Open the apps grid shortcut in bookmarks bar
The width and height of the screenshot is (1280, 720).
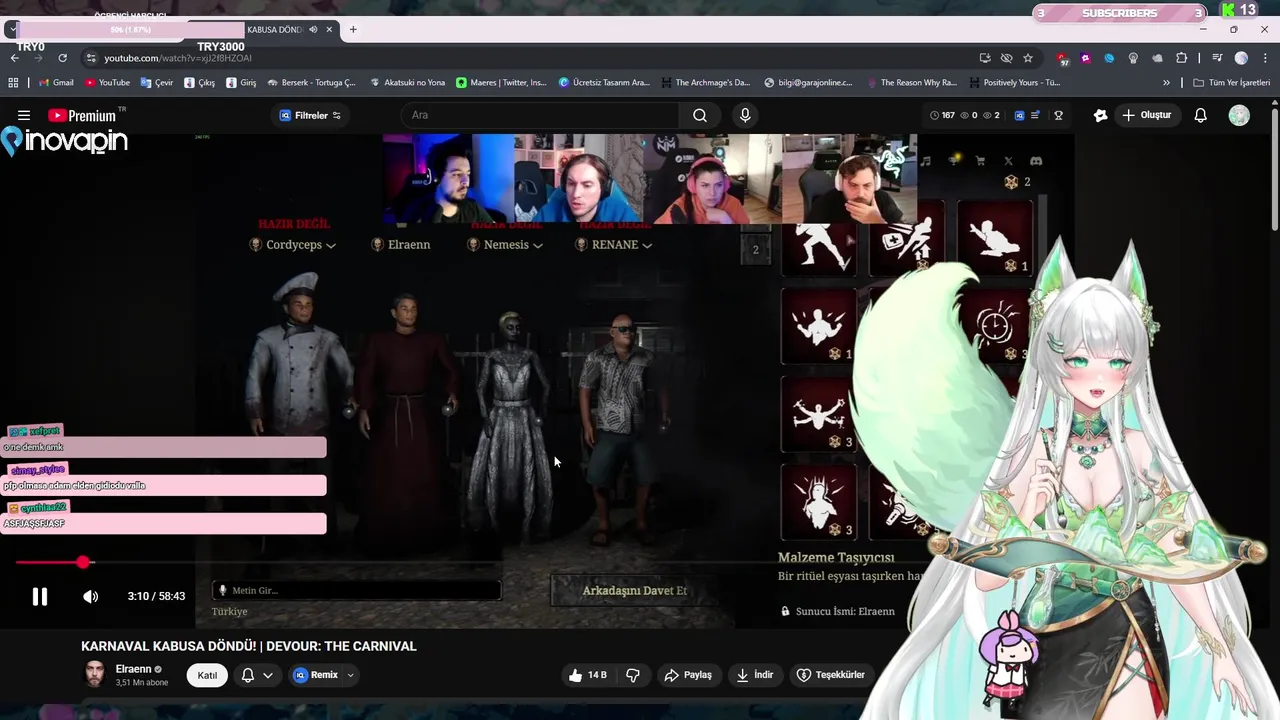[x=14, y=83]
